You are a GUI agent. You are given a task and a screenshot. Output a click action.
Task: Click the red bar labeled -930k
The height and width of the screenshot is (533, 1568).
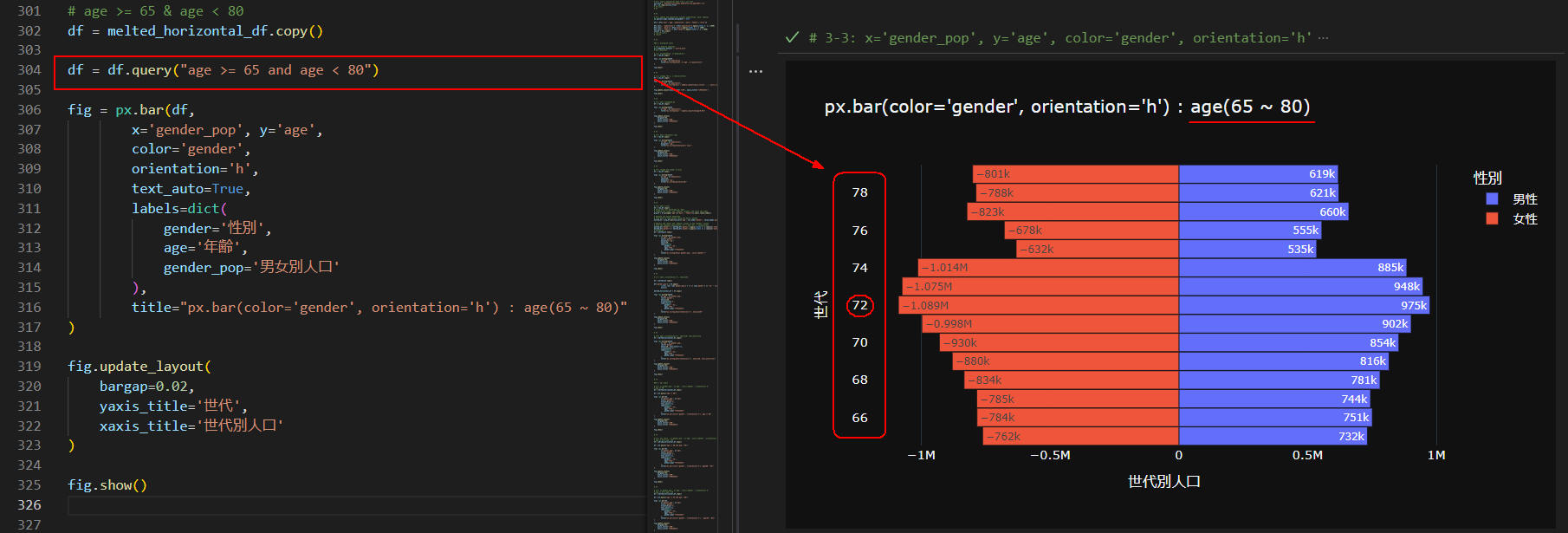1059,342
